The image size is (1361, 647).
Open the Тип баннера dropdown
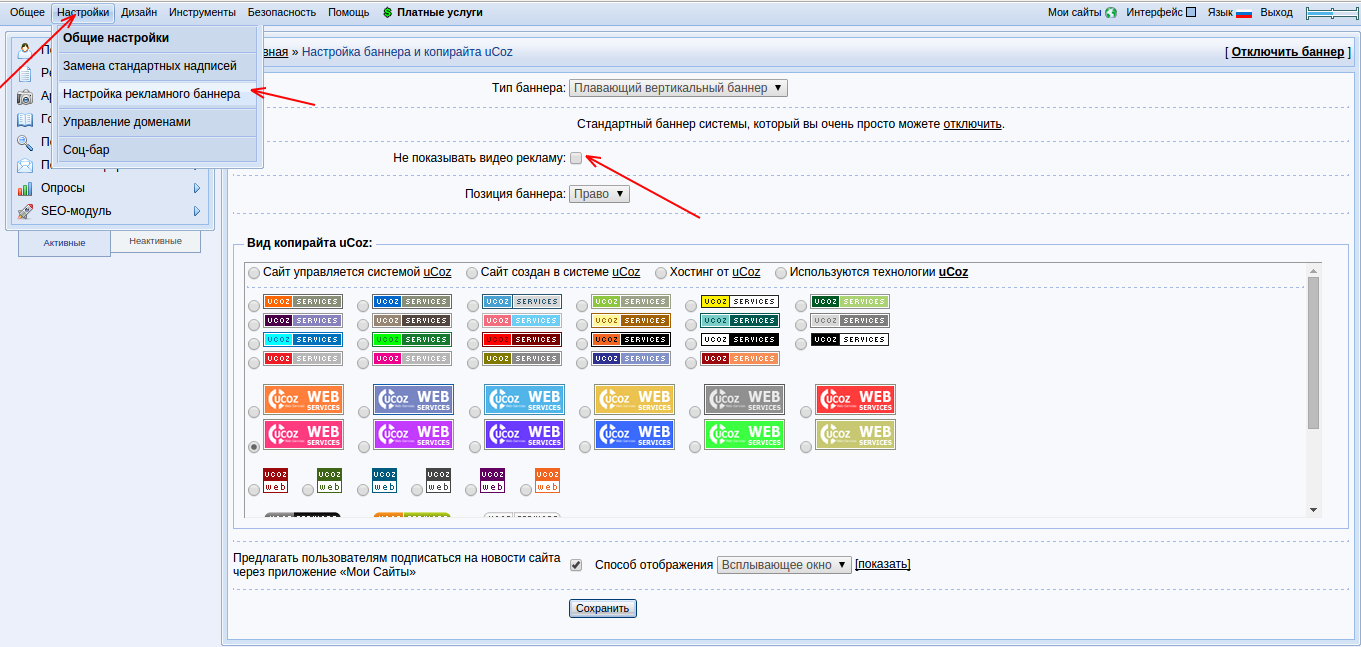(x=678, y=88)
